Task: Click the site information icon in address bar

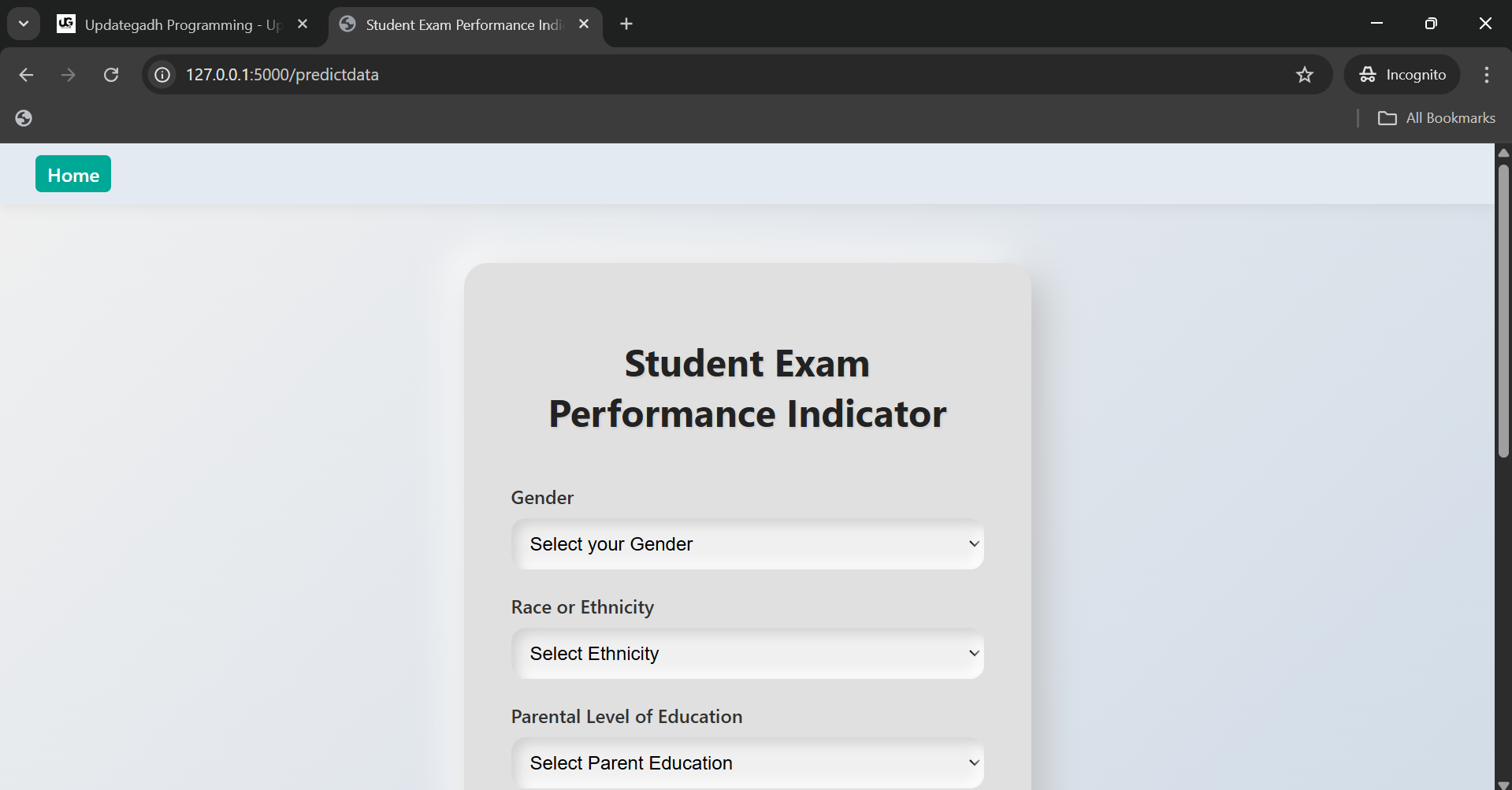Action: 162,75
